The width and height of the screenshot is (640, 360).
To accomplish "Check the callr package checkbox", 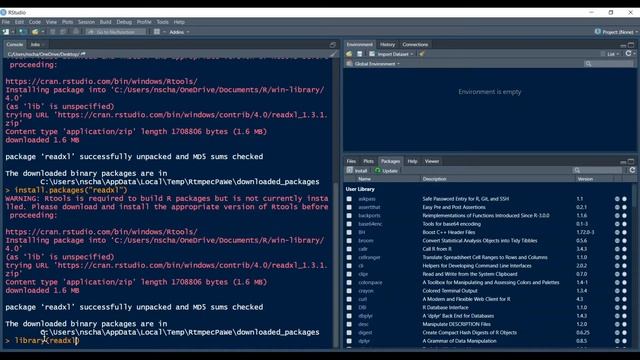I will (349, 249).
